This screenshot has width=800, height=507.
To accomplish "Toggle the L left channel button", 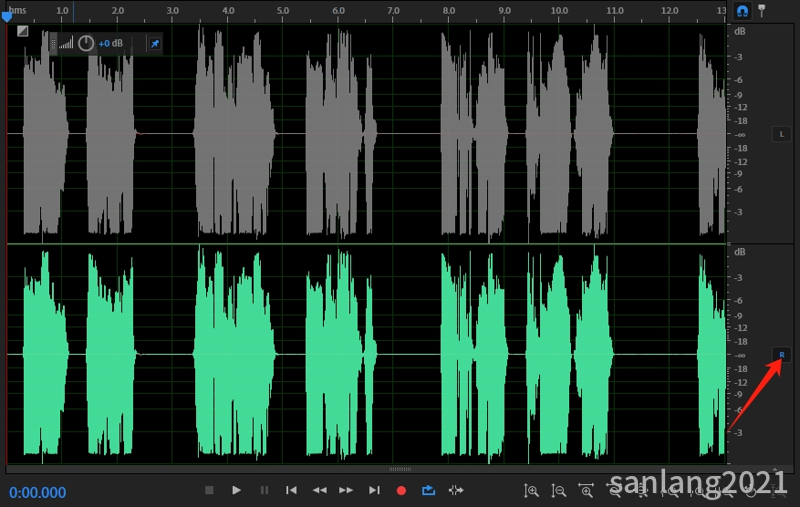I will point(781,134).
